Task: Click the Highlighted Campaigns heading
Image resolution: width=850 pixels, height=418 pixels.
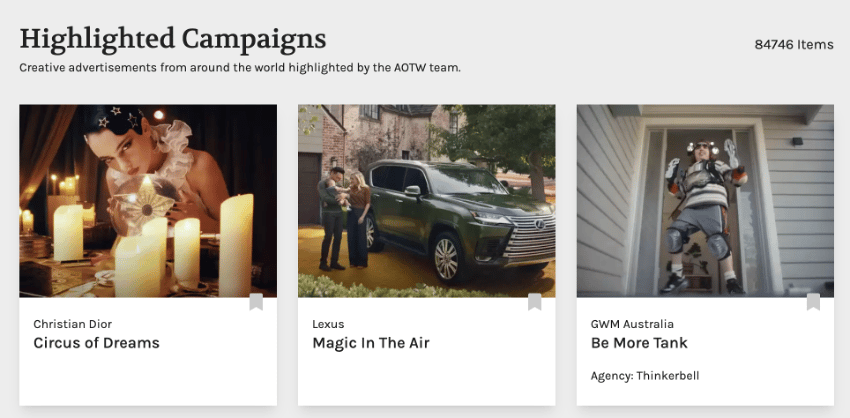Action: coord(173,40)
